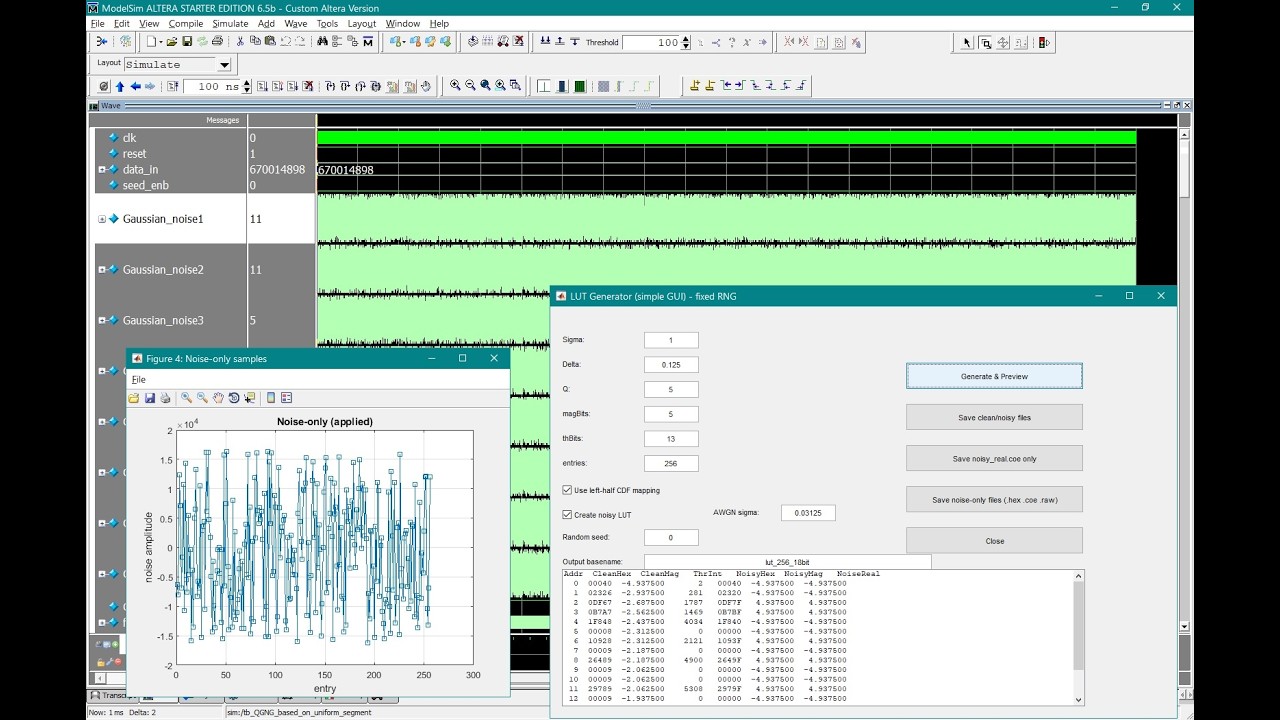Click the thBits input field showing 13
The image size is (1280, 720).
[x=671, y=438]
